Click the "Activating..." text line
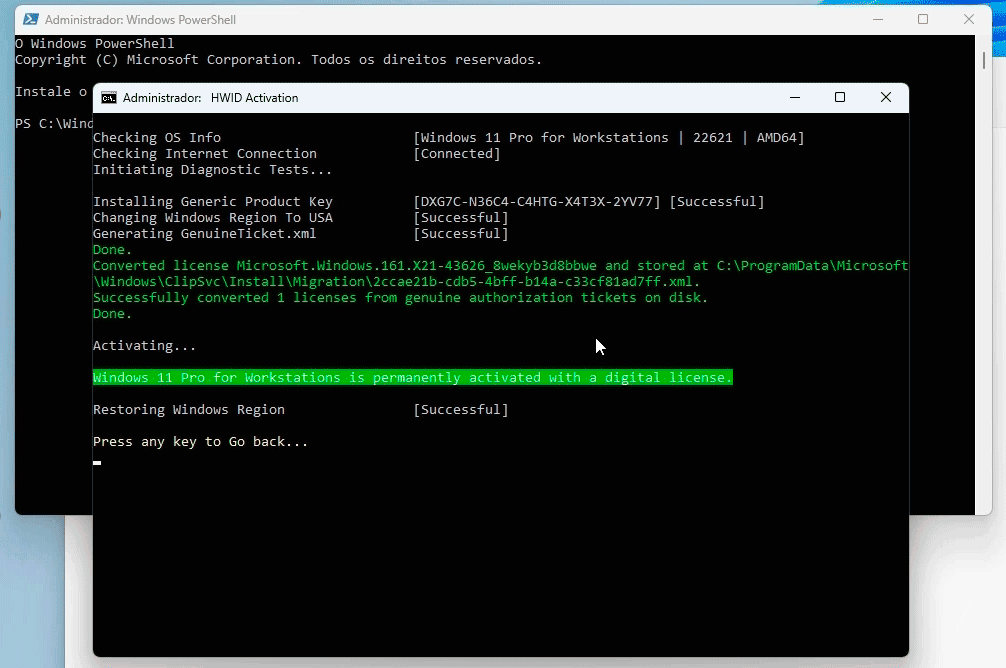 (x=144, y=346)
